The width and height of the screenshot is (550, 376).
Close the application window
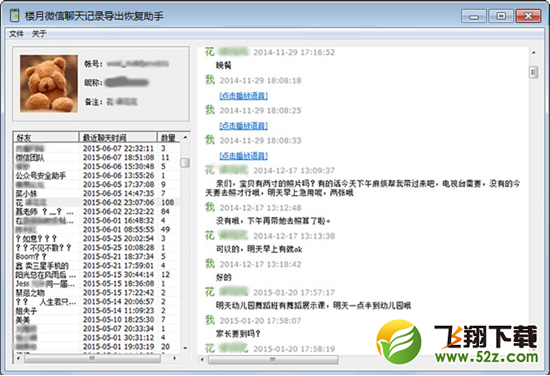pos(529,16)
